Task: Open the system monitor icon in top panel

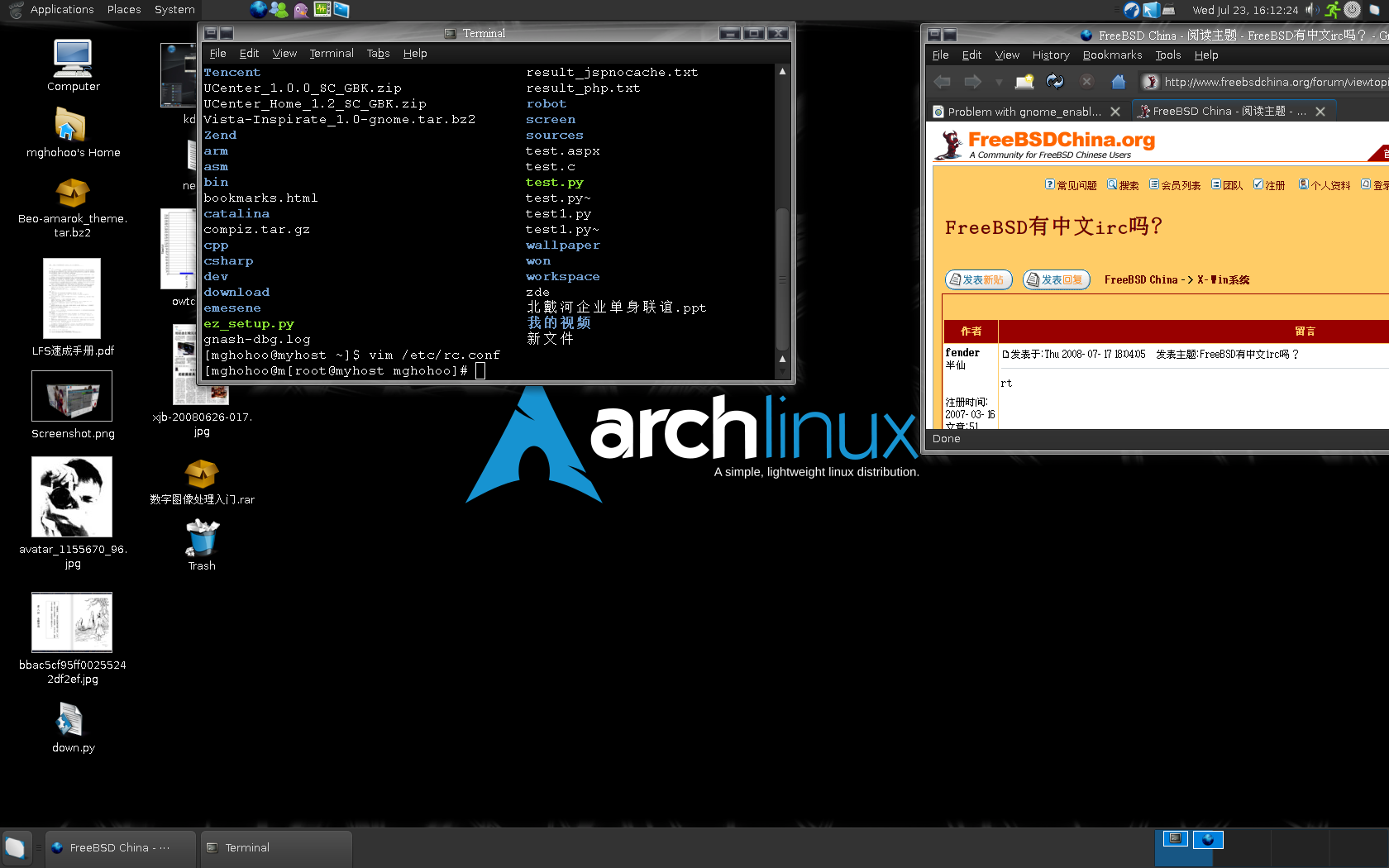Action: coord(322,10)
